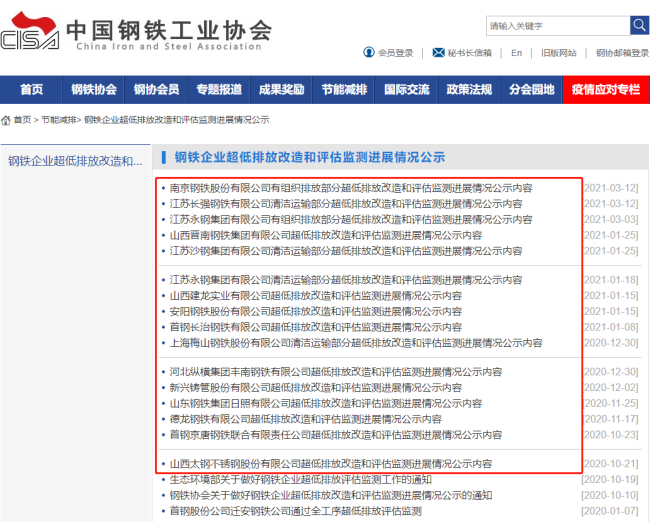Viewport: 650px width, 522px height.
Task: Open 首钢京唐钢铁联合 announcement link
Action: click(x=336, y=435)
